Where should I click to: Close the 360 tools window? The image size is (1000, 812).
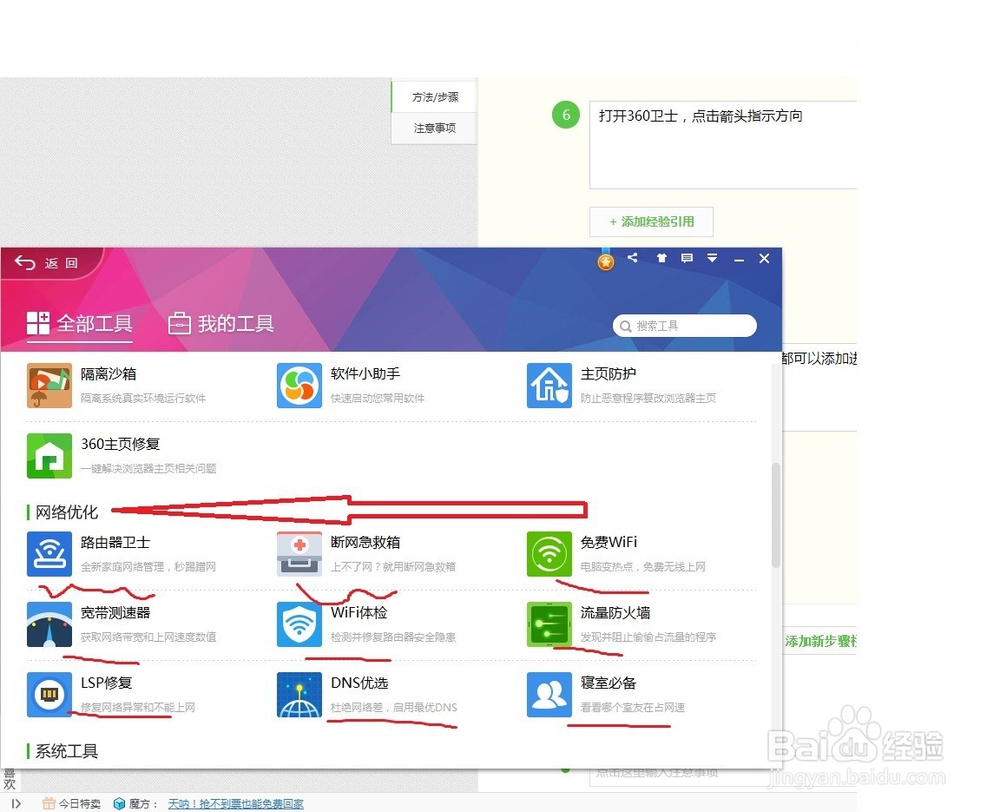click(x=764, y=258)
